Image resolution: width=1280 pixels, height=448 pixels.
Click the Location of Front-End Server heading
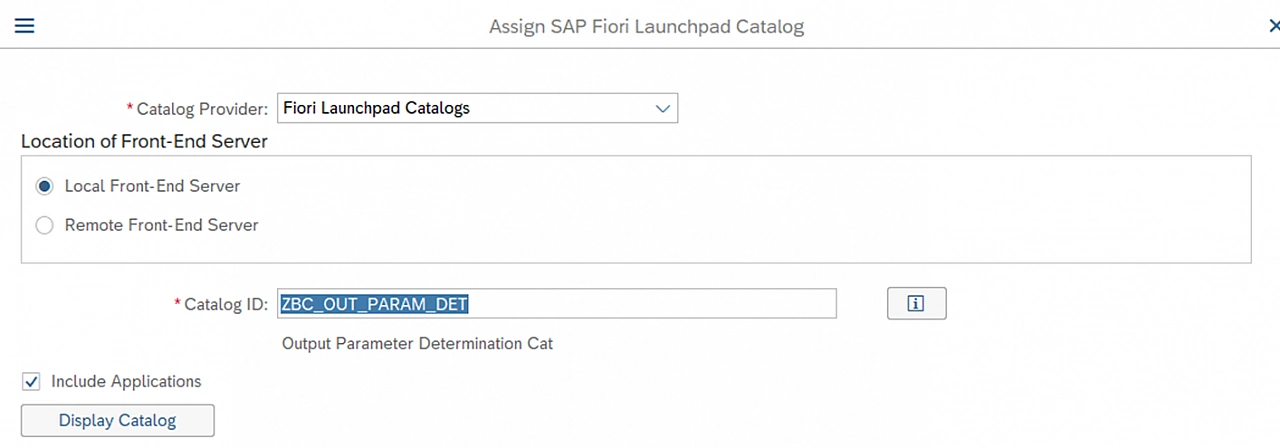pyautogui.click(x=144, y=142)
